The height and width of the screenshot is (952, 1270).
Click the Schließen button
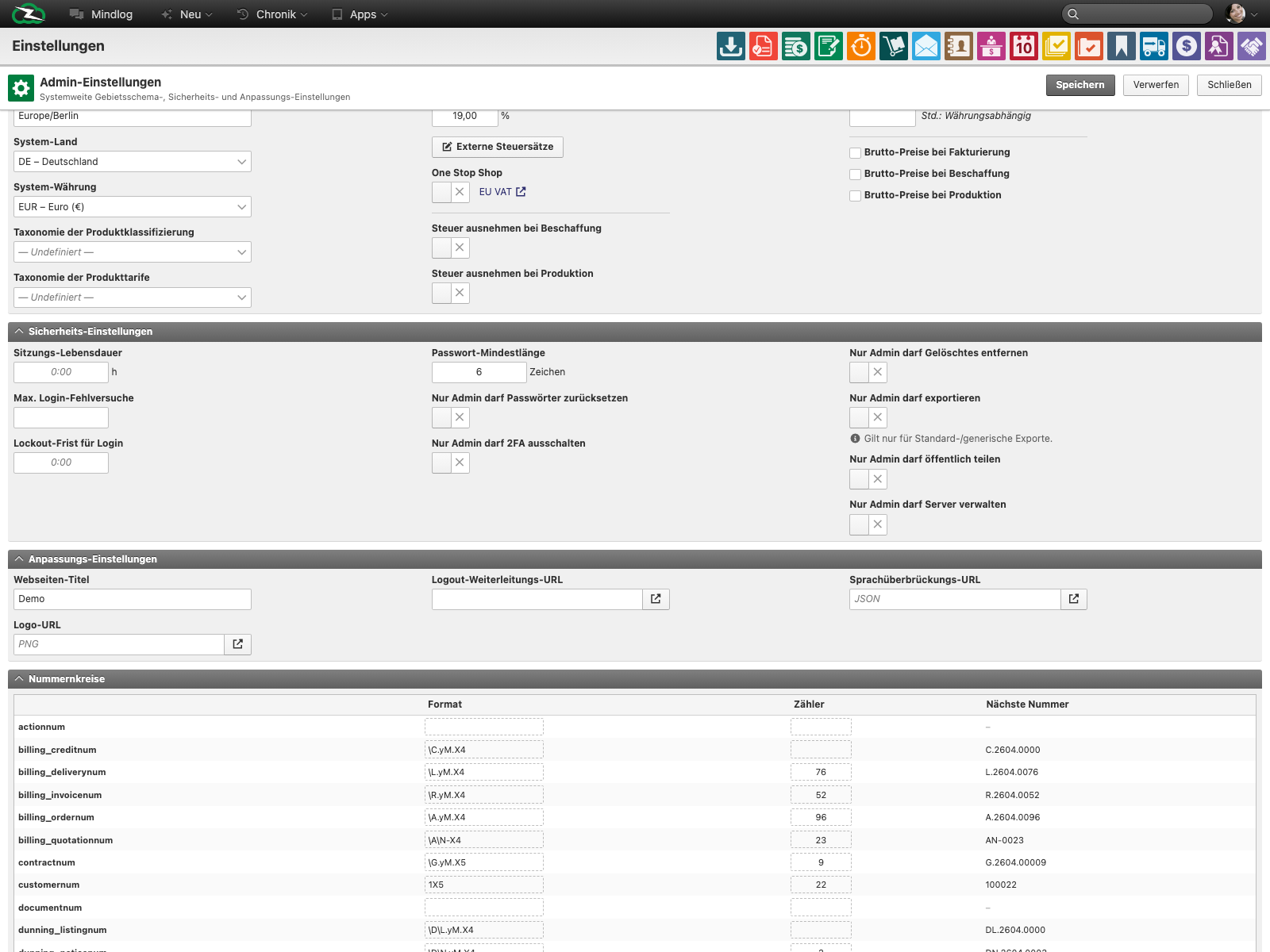click(1230, 85)
